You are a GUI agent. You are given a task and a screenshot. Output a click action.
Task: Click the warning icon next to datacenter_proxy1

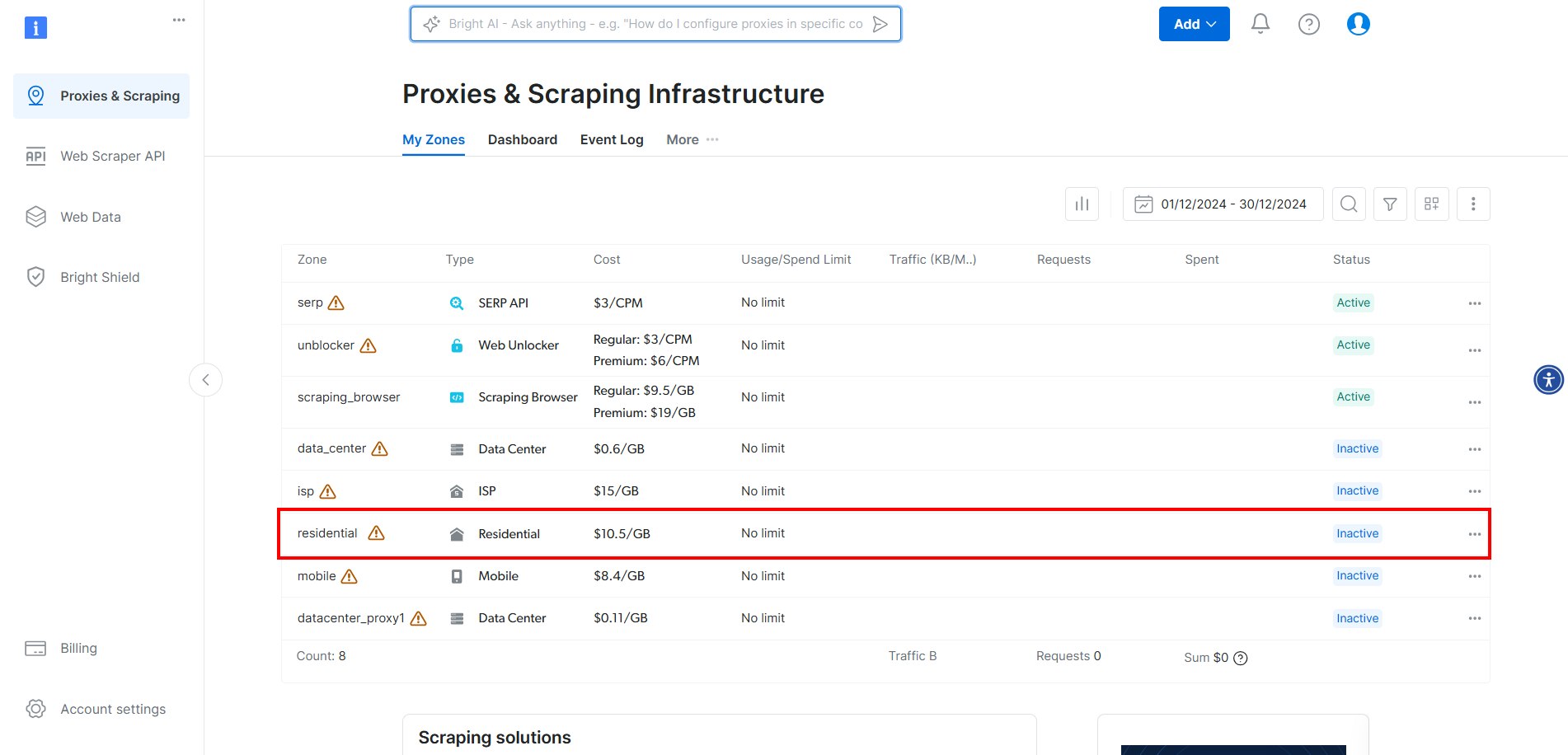pos(419,618)
